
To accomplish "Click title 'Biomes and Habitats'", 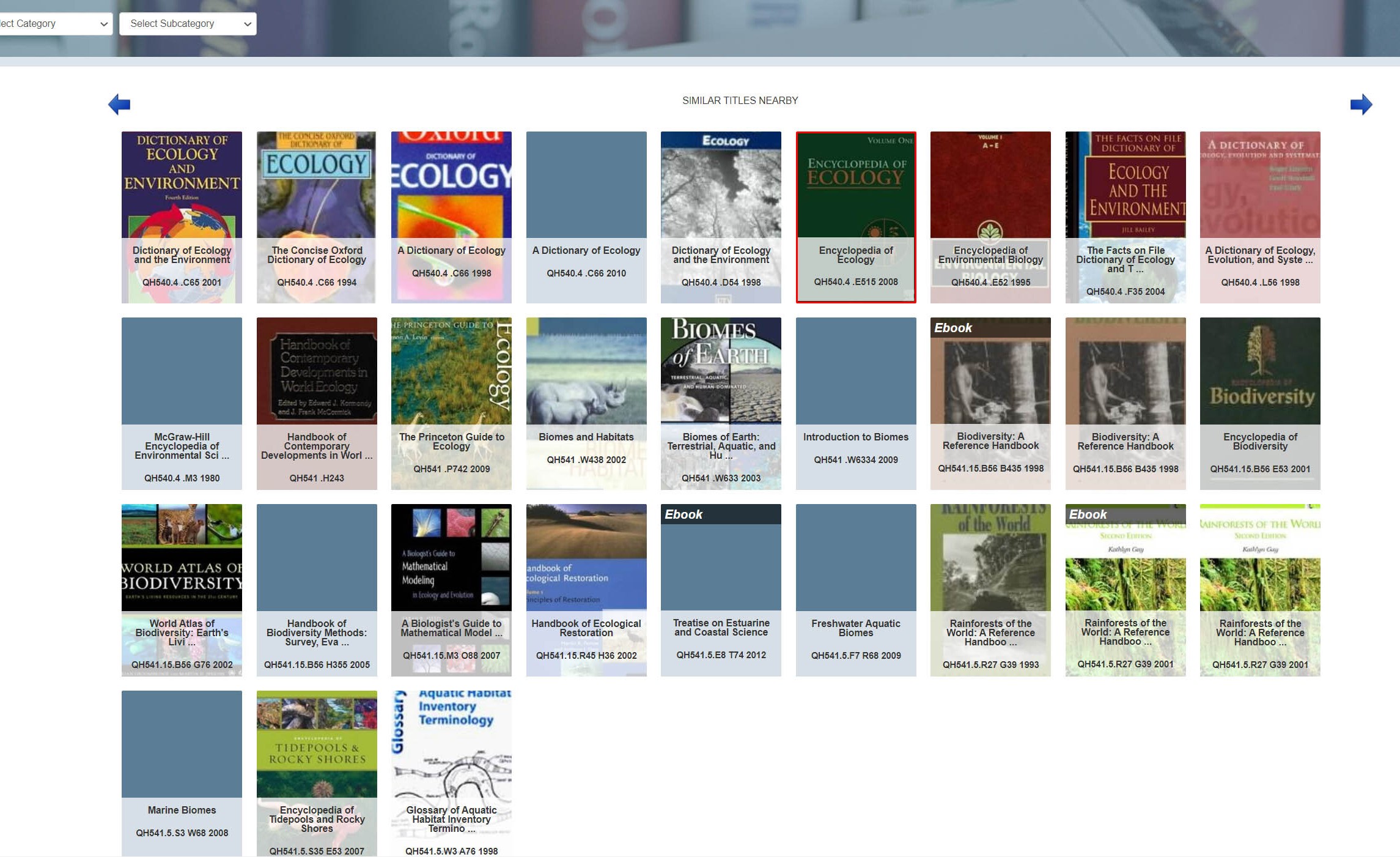I will coord(586,437).
